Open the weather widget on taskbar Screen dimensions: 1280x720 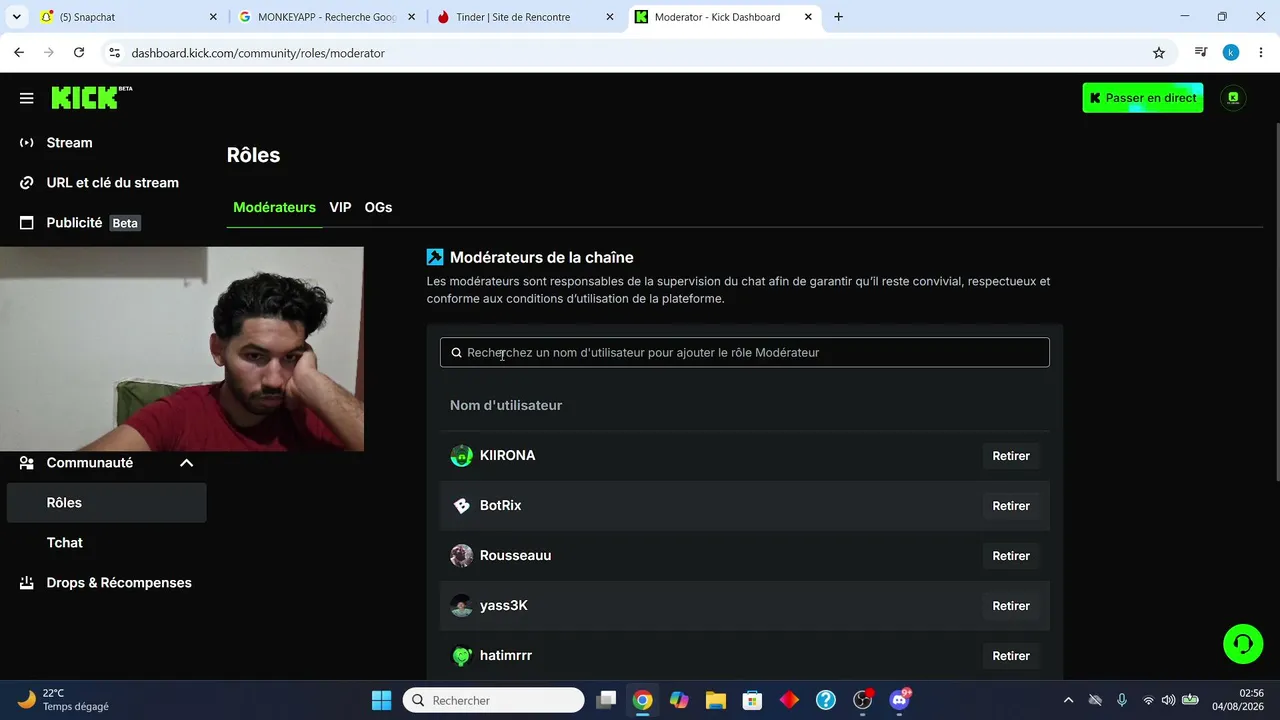click(64, 700)
